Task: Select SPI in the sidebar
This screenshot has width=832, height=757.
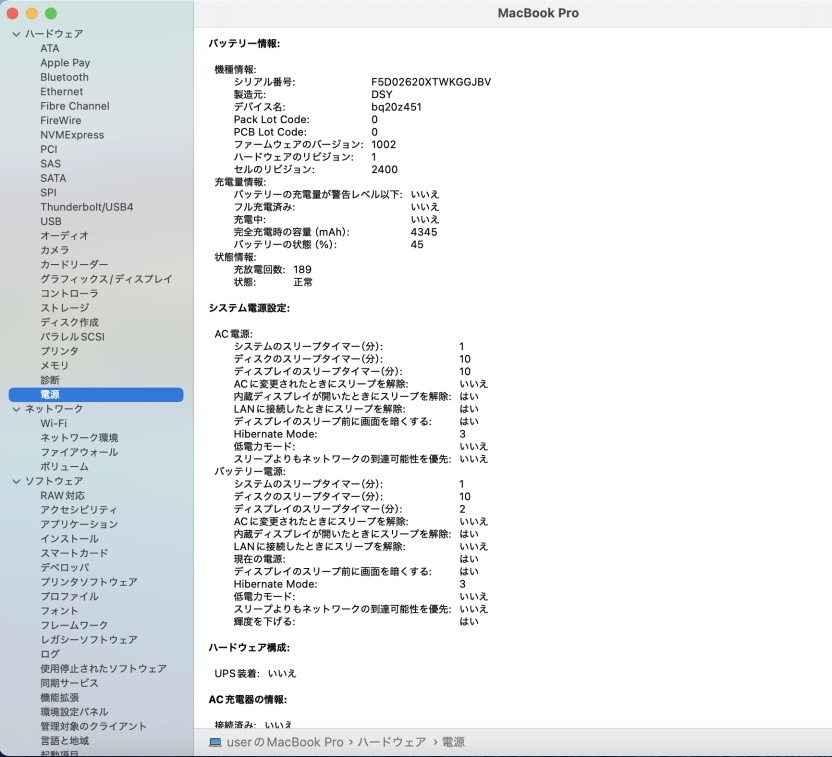Action: (x=48, y=193)
